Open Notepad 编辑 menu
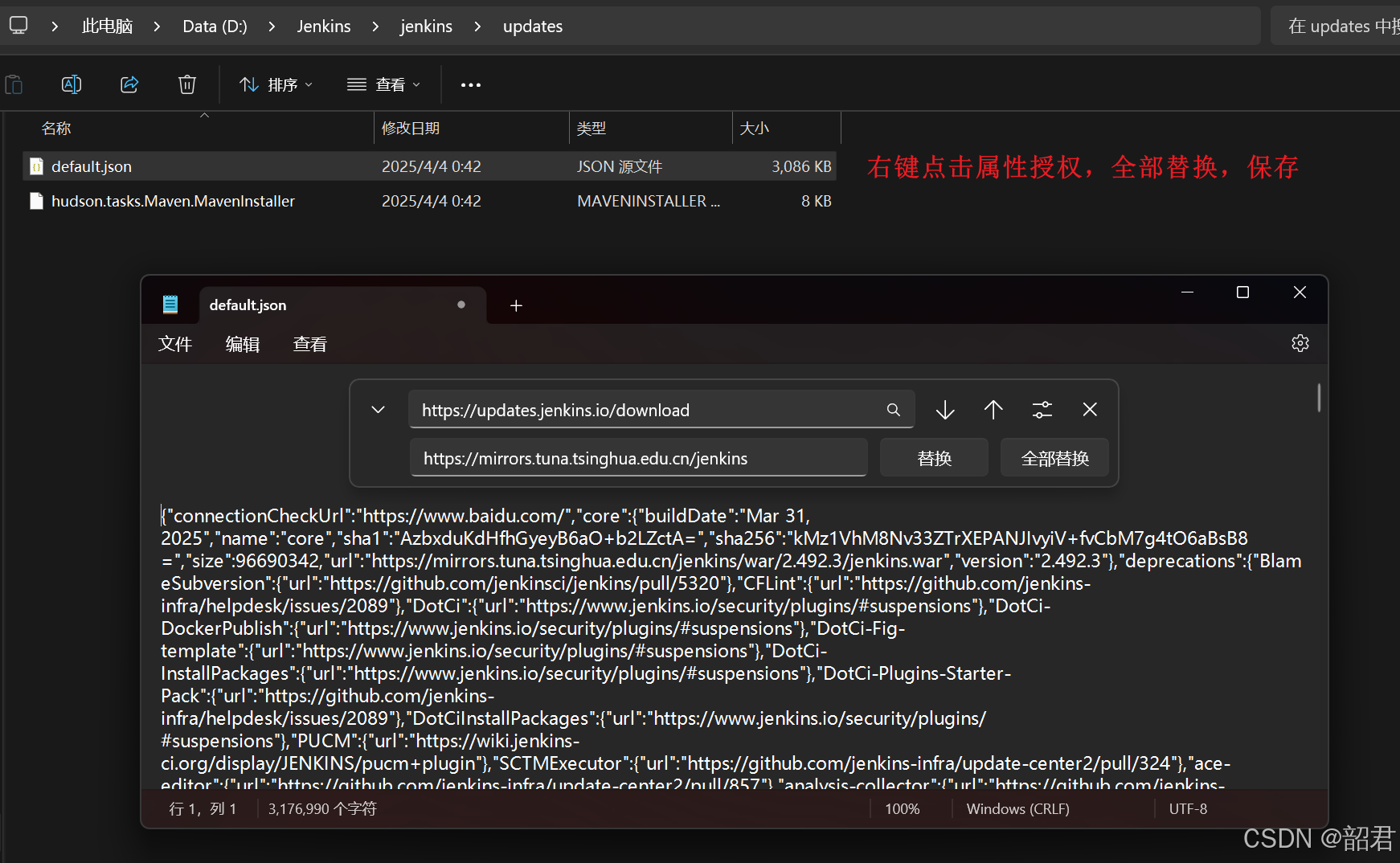 (243, 344)
